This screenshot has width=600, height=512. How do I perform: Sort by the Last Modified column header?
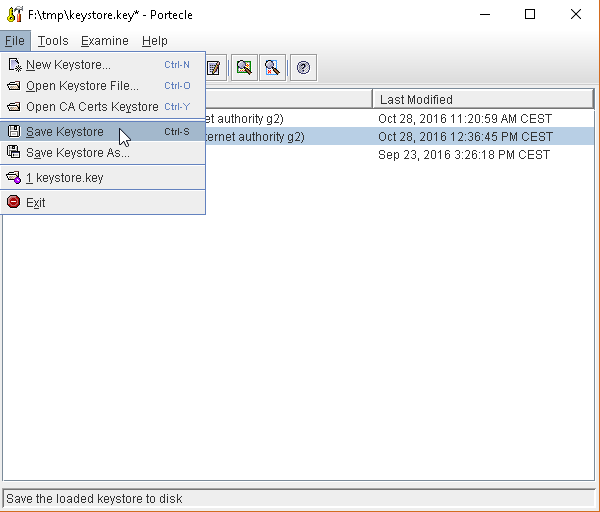(x=482, y=99)
